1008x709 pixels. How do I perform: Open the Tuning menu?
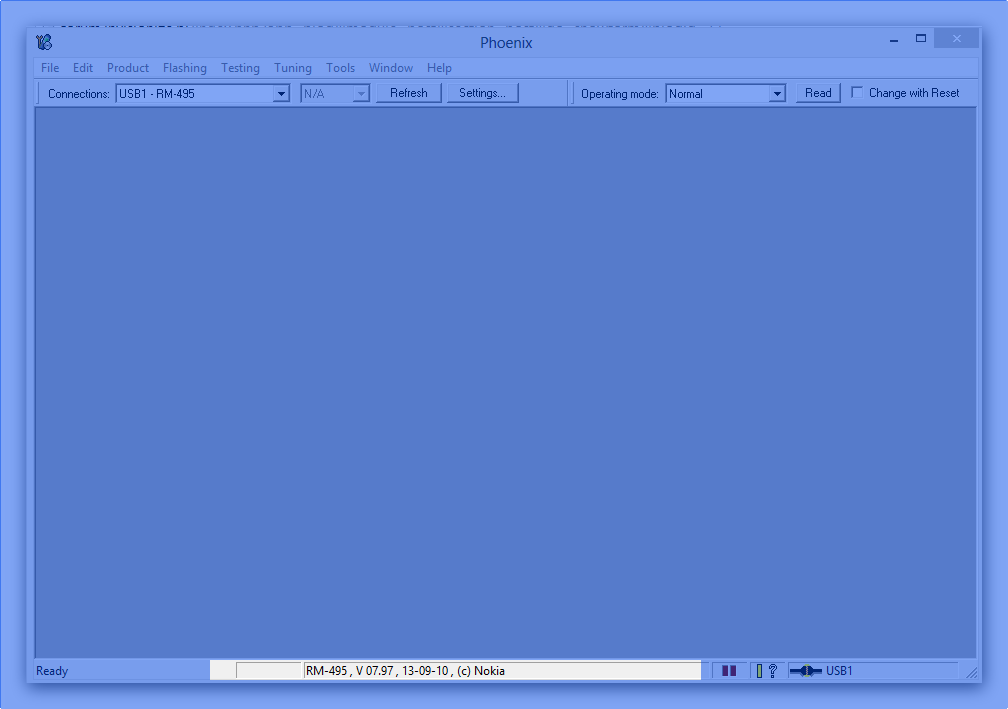pos(293,68)
